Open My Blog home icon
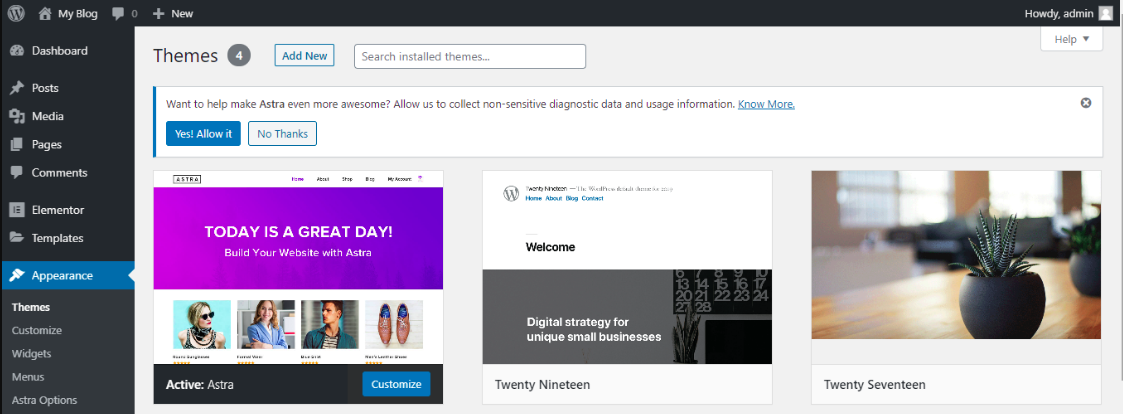 tap(44, 13)
